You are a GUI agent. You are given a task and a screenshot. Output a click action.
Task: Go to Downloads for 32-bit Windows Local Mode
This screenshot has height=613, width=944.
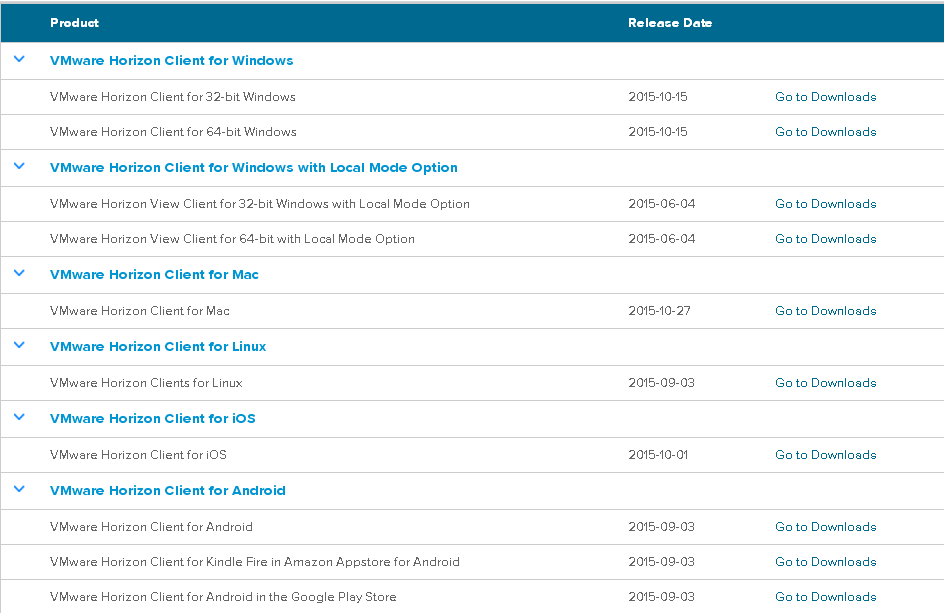[825, 204]
